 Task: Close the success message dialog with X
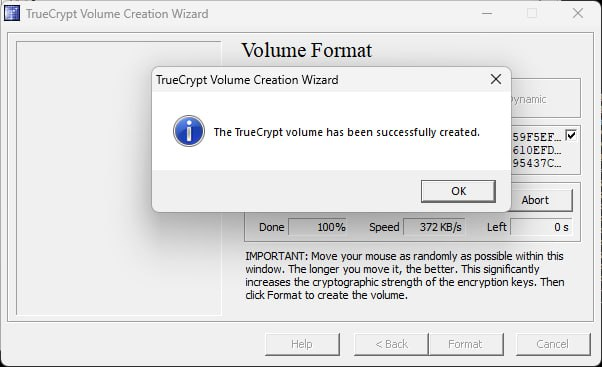pos(496,79)
